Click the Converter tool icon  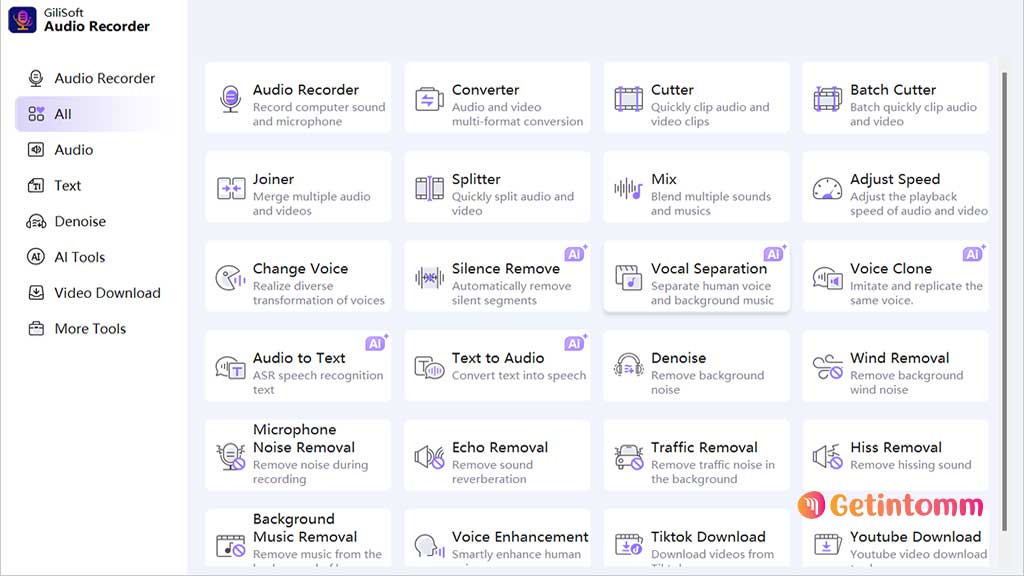pos(429,99)
